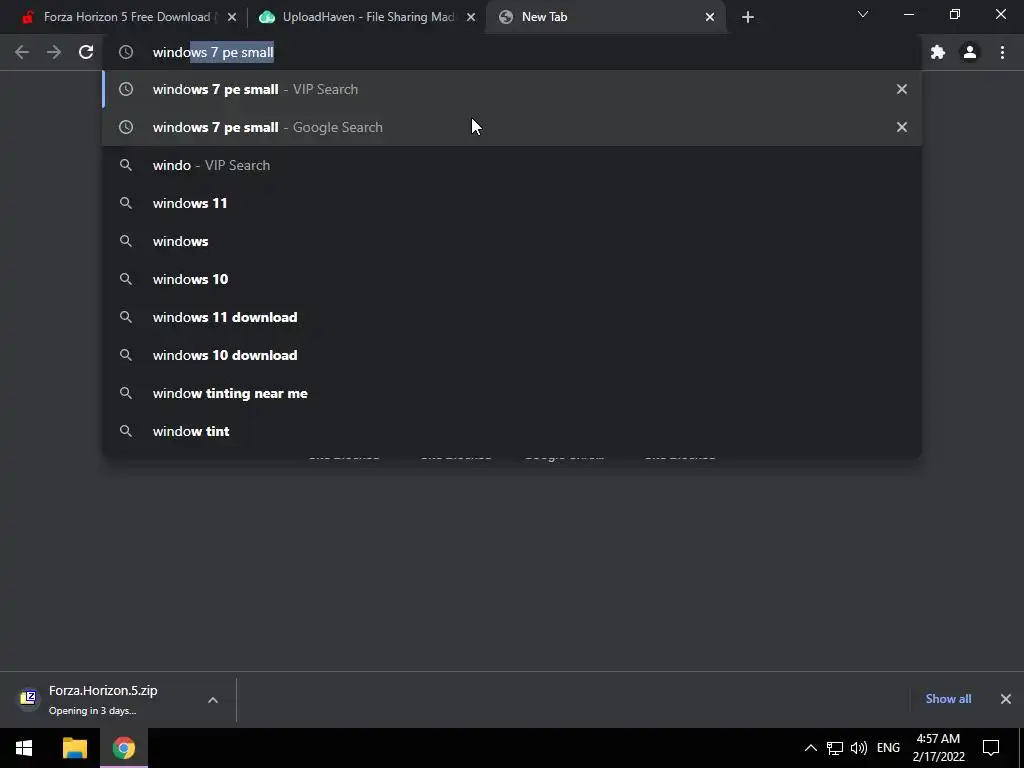Open the volume speaker tray icon
This screenshot has height=768, width=1024.
pos(859,748)
